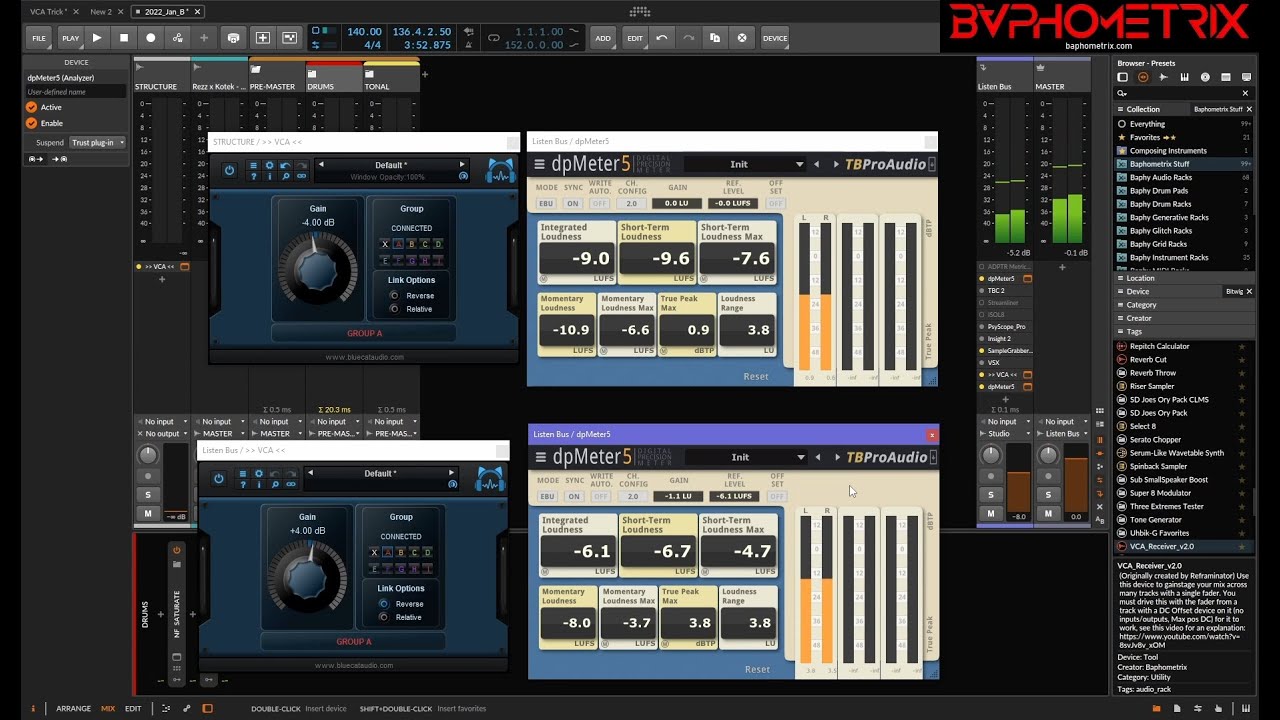Open help question mark in STRUCTURE VCA window
Image resolution: width=1280 pixels, height=720 pixels.
click(253, 177)
